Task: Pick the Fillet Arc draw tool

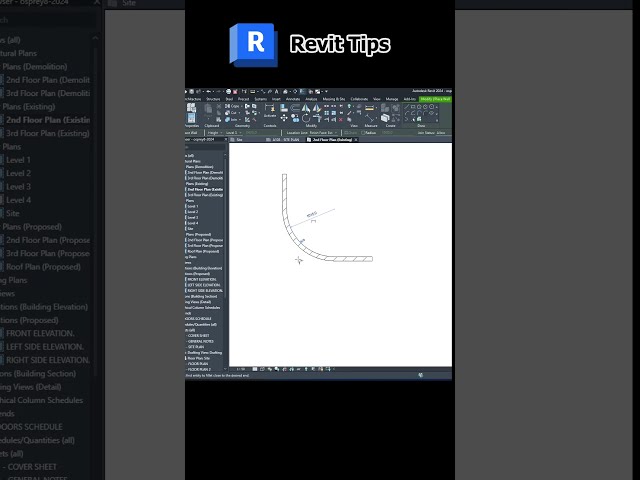Action: 425,113
